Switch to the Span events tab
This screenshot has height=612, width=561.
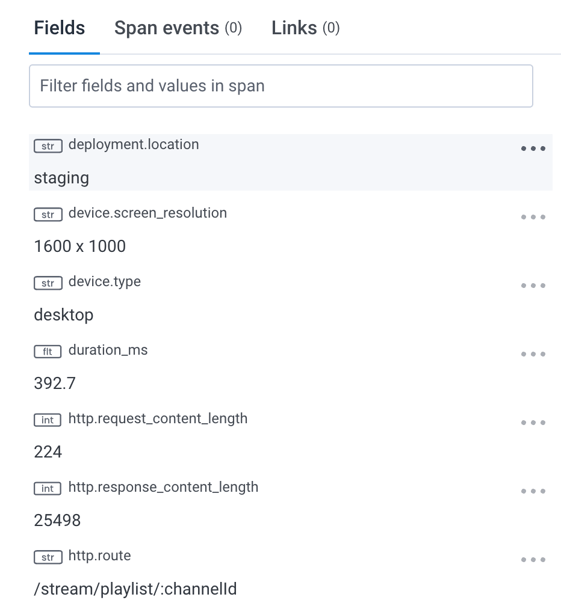[178, 28]
